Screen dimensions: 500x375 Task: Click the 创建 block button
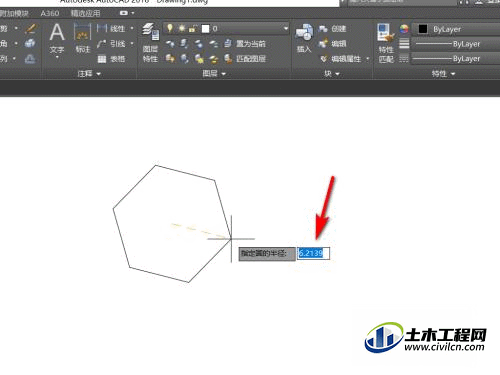point(332,29)
